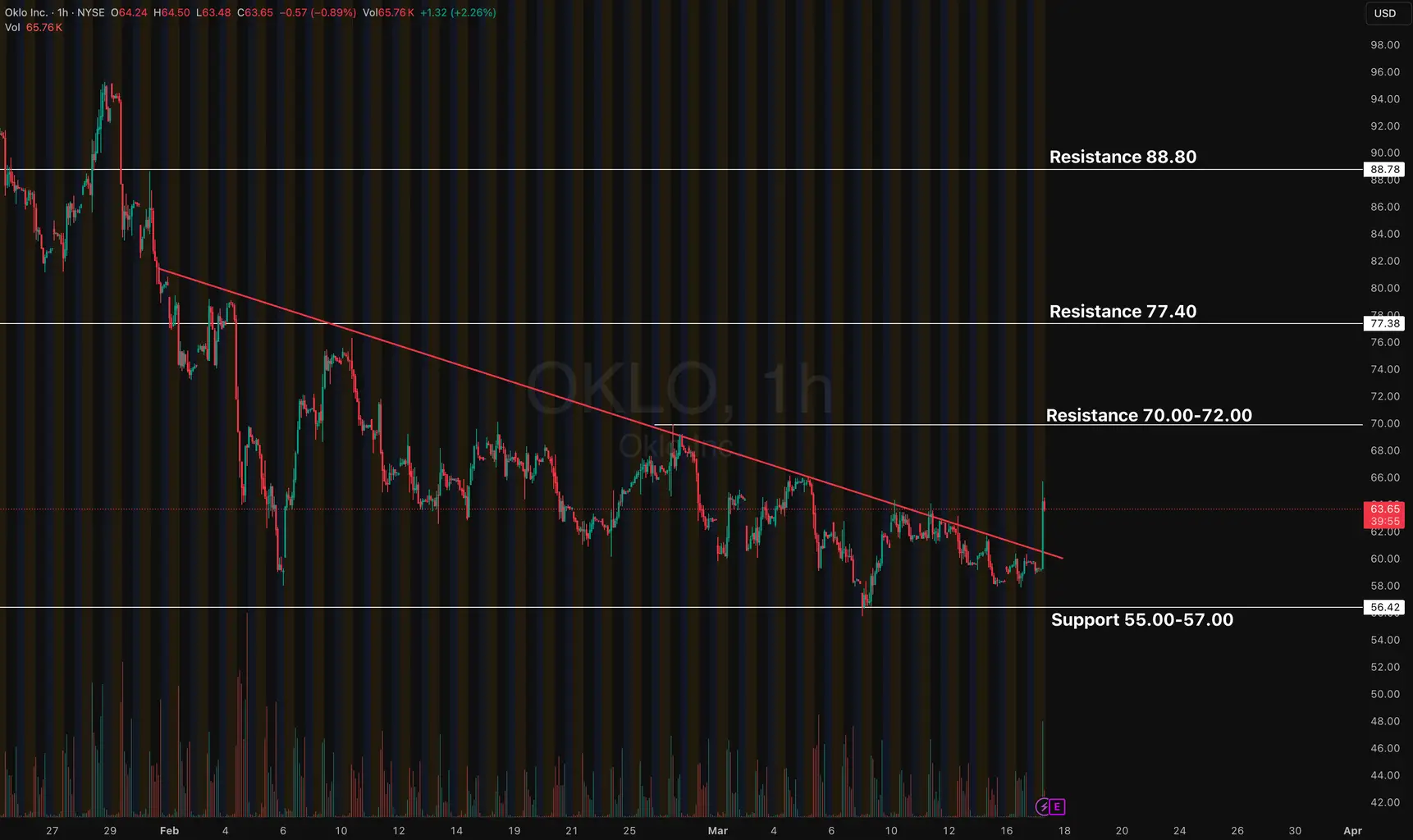
Task: Click the 70.00 tick on price scale
Action: [1384, 423]
